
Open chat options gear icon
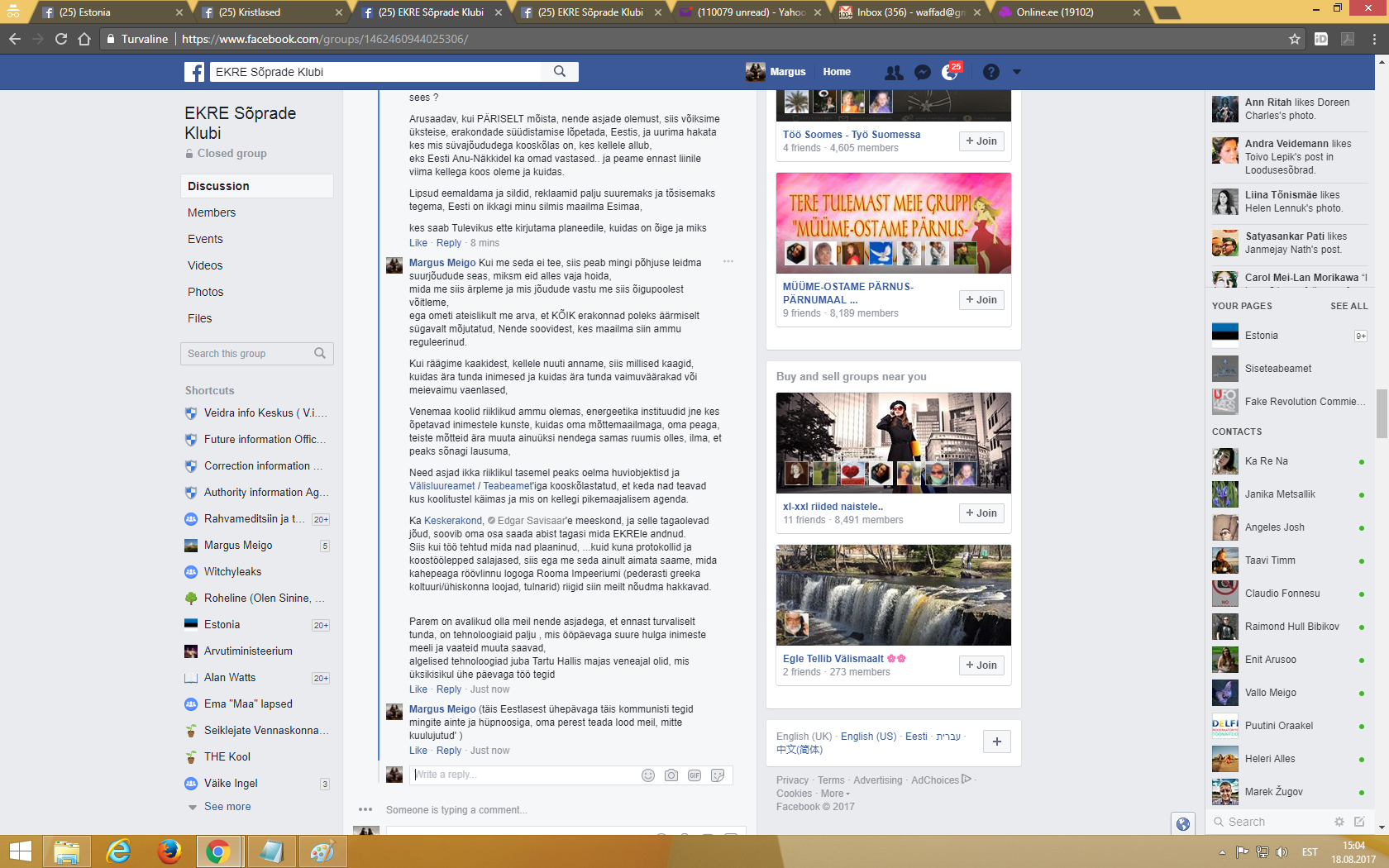[1339, 822]
